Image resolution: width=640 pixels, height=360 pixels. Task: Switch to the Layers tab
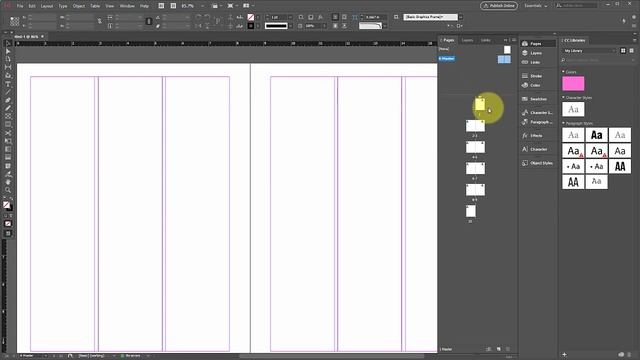467,40
